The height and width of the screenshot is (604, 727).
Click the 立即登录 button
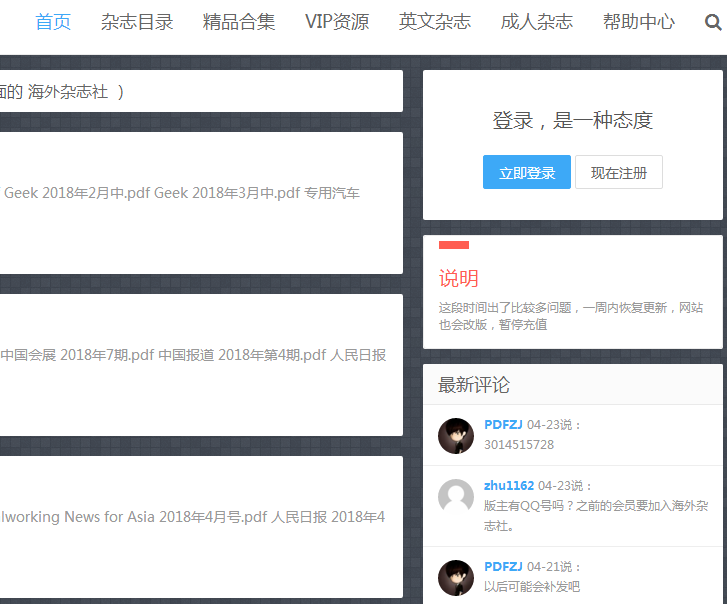527,172
